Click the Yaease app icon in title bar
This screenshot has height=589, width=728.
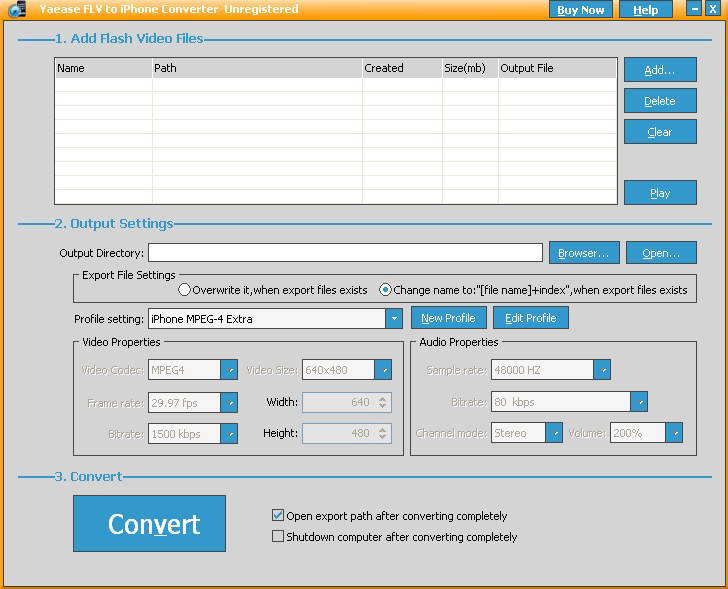pyautogui.click(x=17, y=8)
